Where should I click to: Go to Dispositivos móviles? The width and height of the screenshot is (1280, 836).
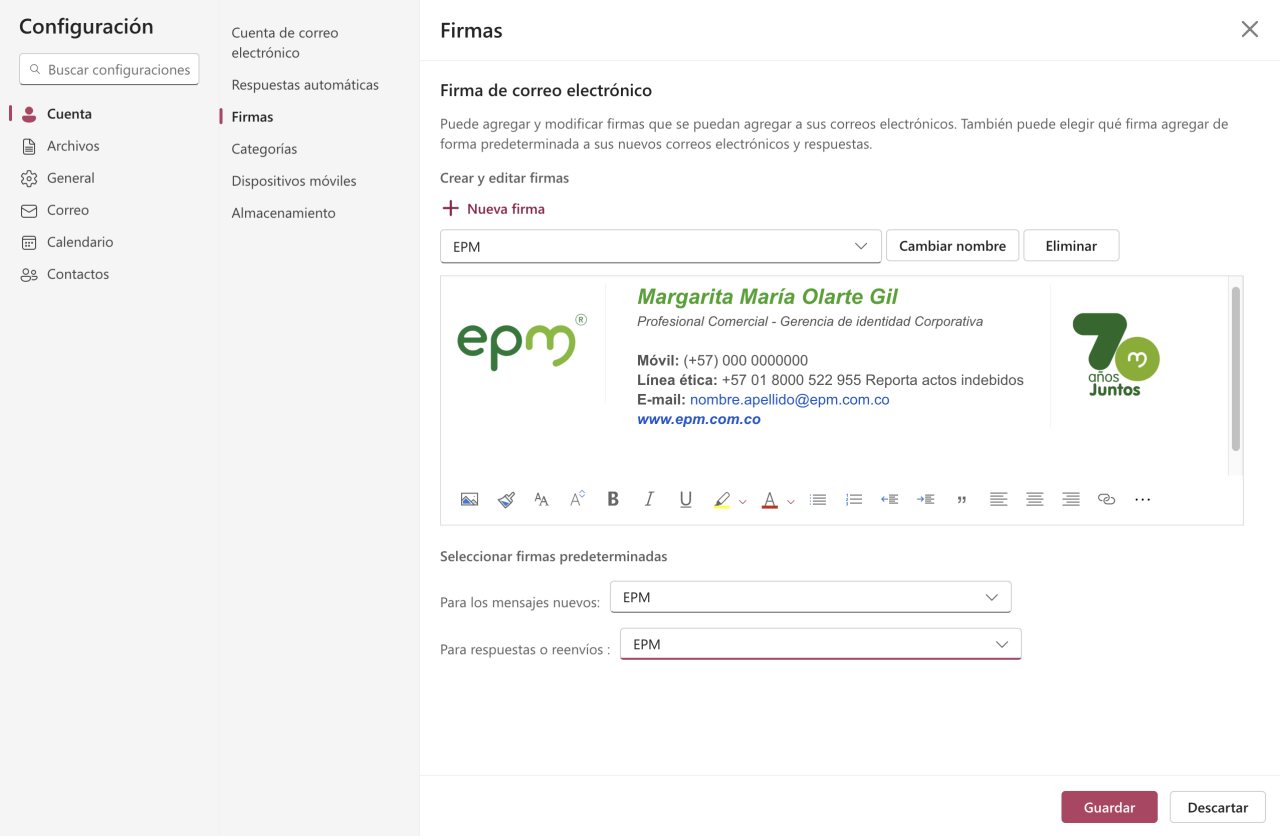point(294,181)
